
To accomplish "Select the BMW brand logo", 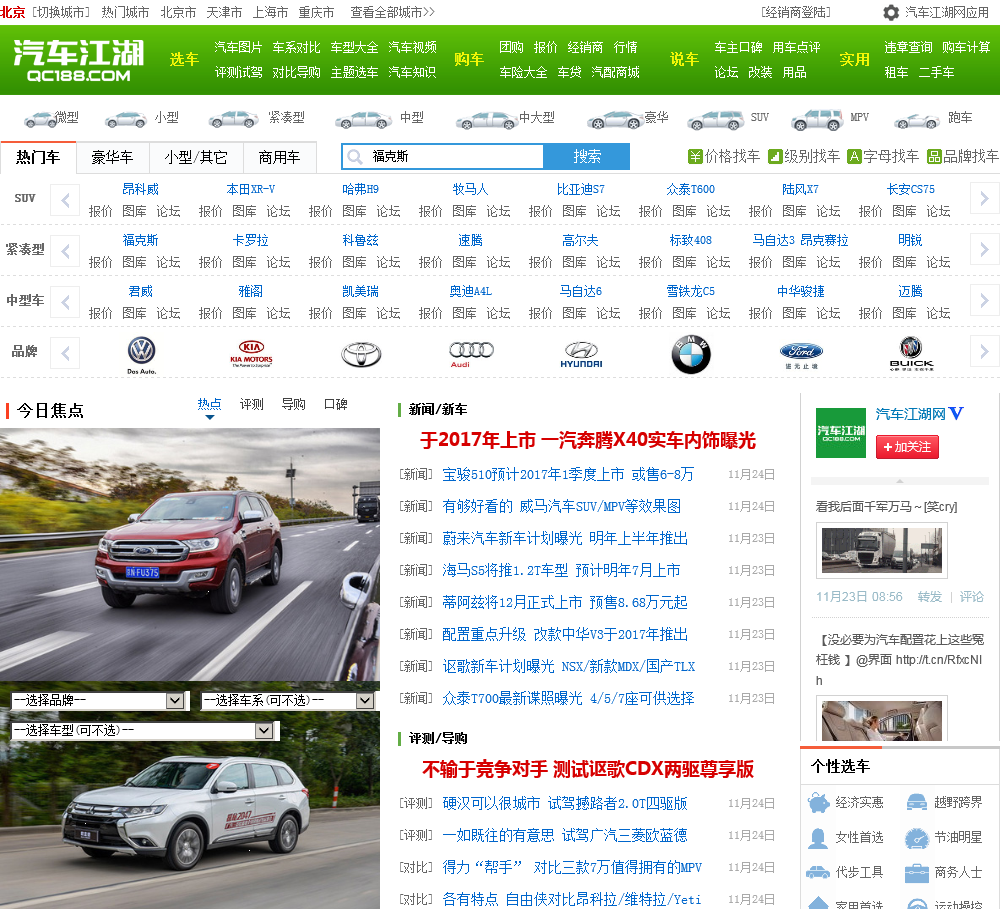I will pyautogui.click(x=691, y=354).
